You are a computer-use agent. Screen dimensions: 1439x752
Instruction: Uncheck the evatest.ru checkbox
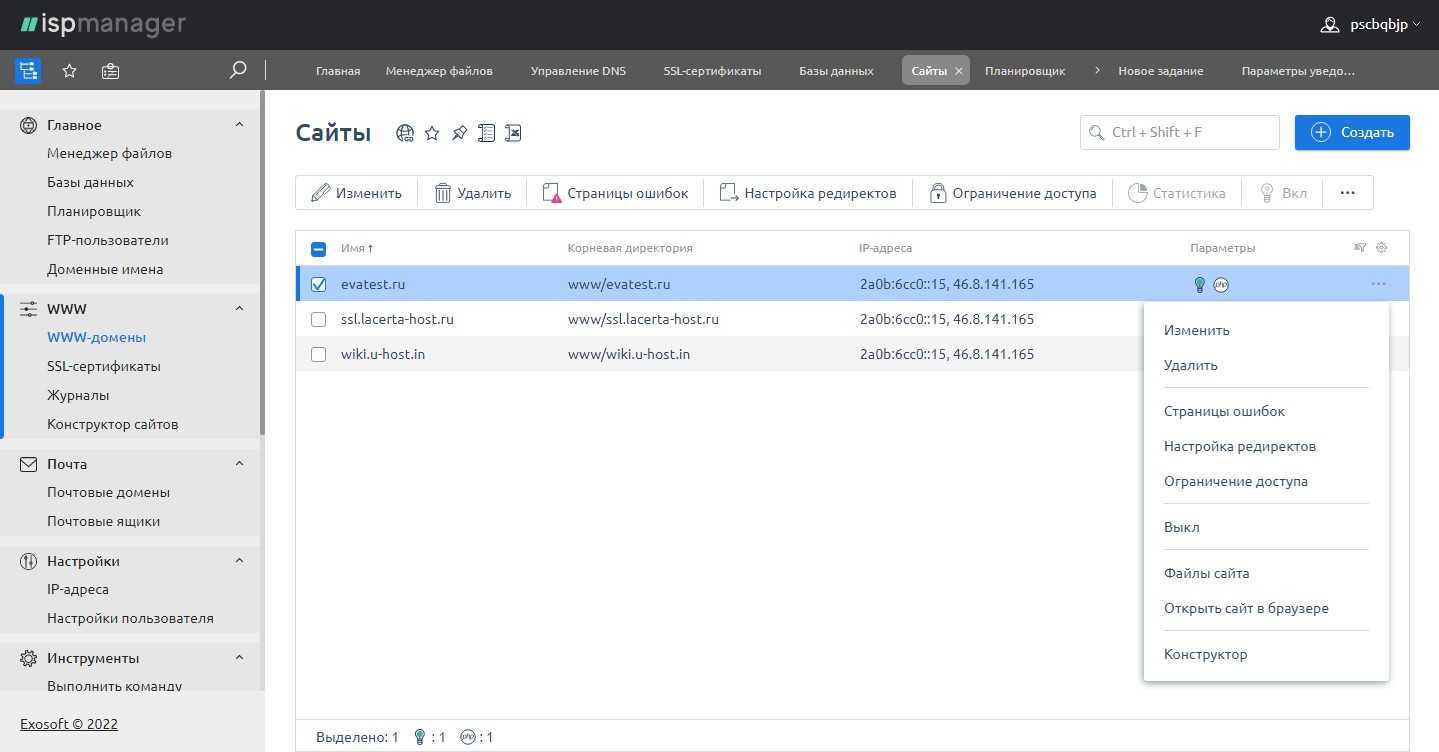point(318,284)
